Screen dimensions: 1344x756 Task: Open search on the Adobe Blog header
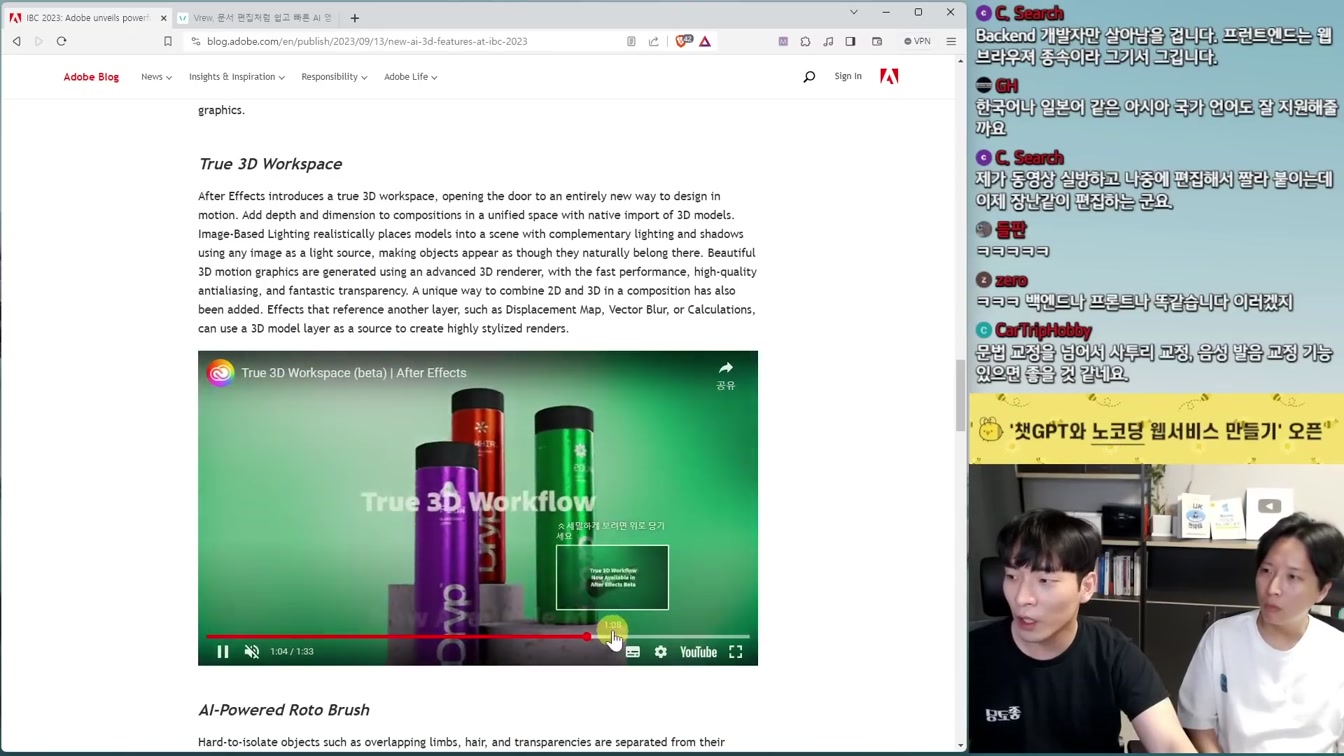click(809, 77)
